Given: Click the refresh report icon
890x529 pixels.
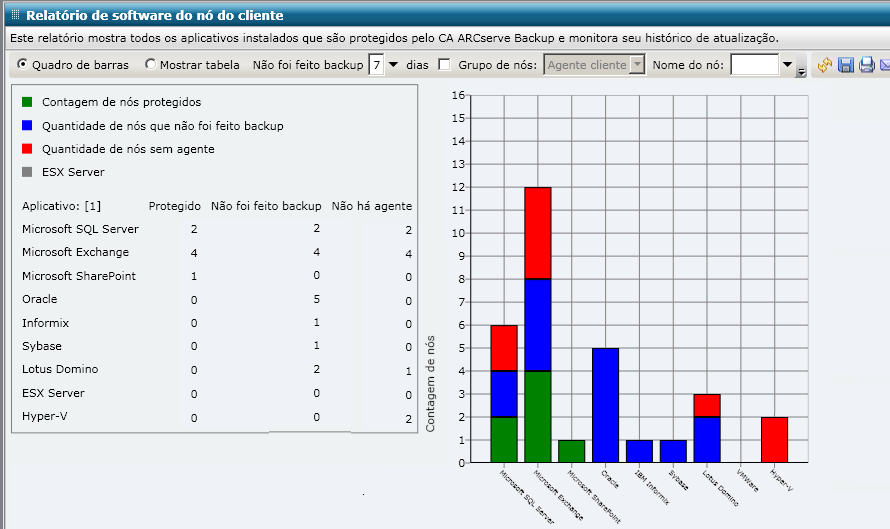Looking at the screenshot, I should 825,65.
